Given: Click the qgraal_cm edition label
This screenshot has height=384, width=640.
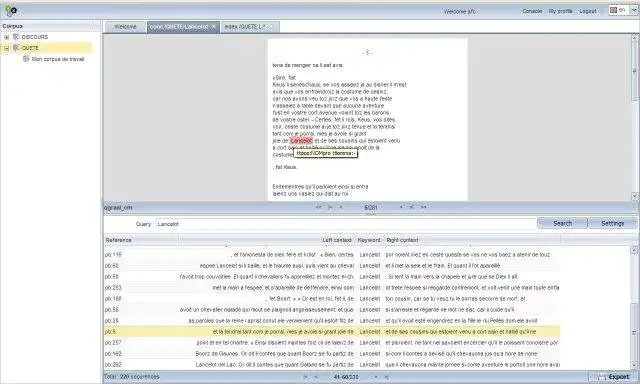Looking at the screenshot, I should click(x=118, y=207).
